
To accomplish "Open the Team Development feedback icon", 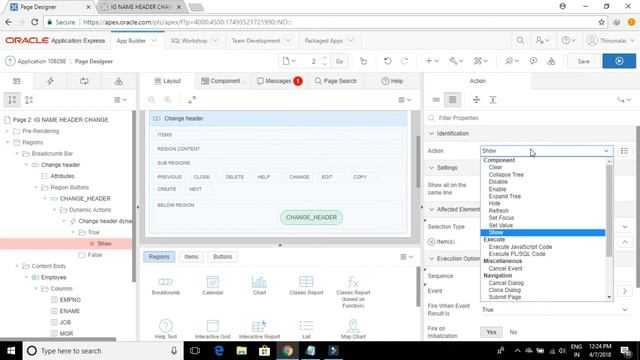I will pos(533,61).
